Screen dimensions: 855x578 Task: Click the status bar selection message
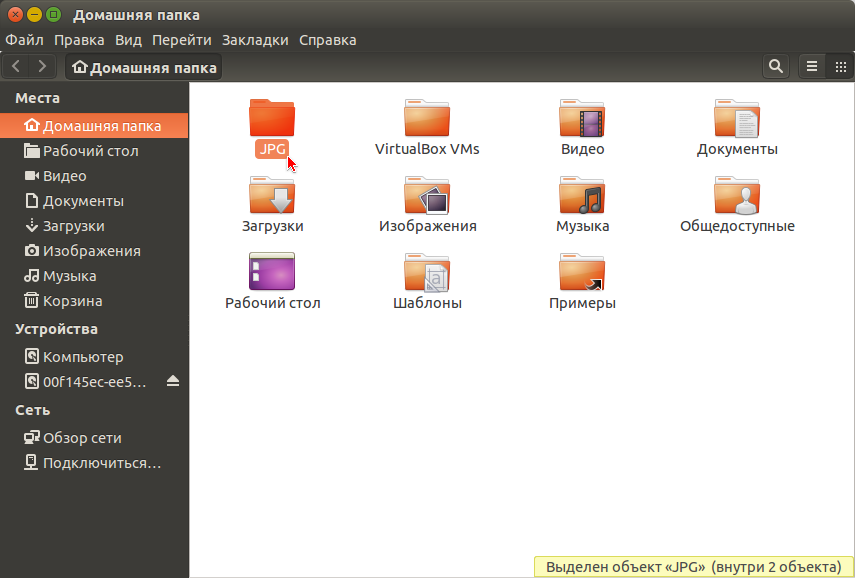[x=694, y=567]
